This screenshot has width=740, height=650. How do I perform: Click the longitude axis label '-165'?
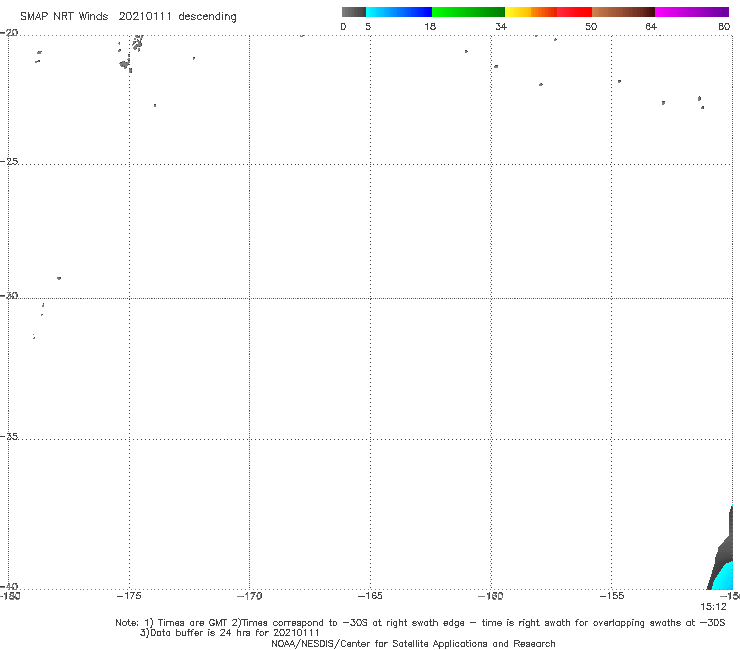370,596
